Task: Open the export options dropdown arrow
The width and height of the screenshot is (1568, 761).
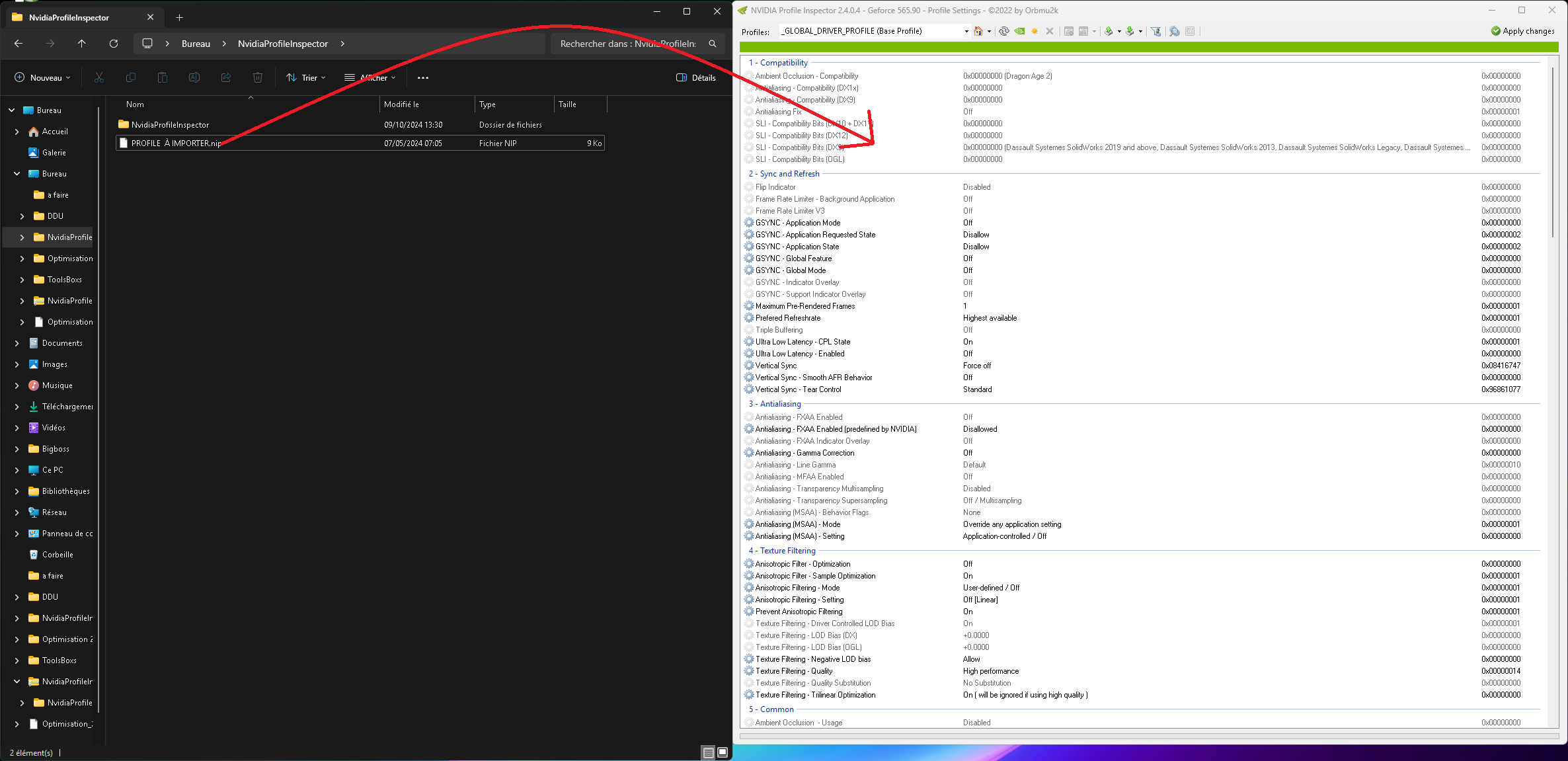Action: [1118, 31]
